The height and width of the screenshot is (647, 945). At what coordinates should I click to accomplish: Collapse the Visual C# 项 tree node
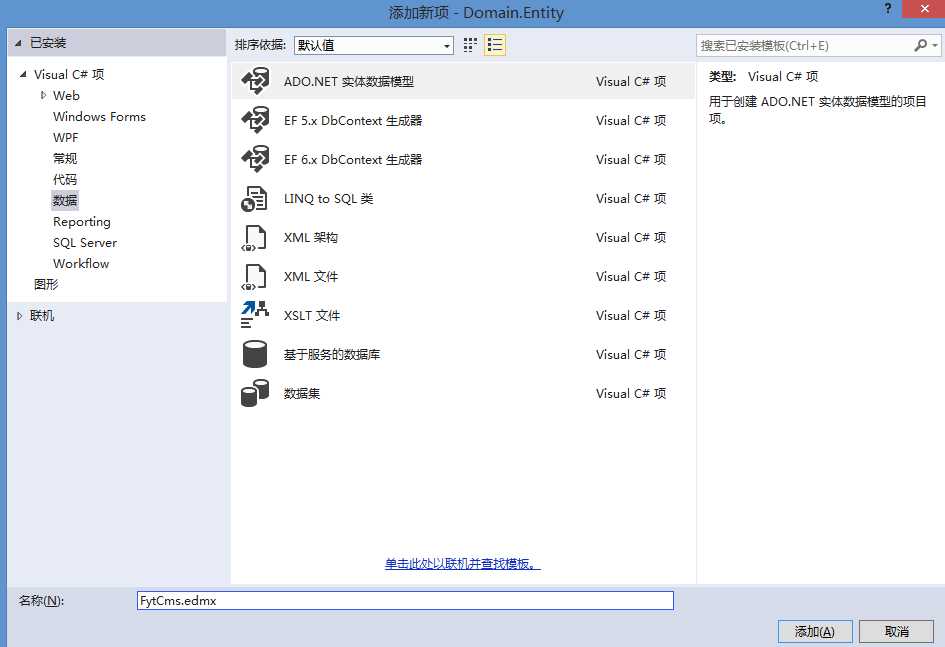(23, 74)
